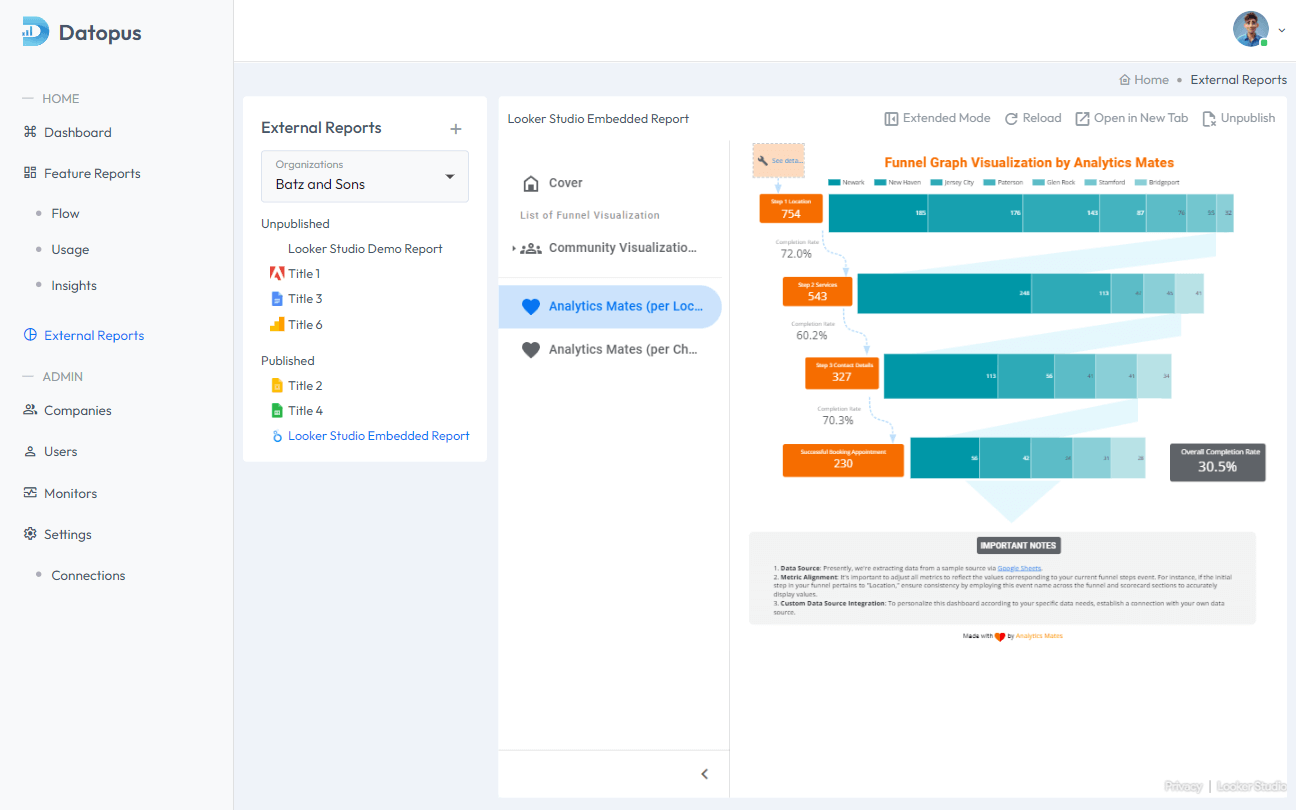Click the Google Sheets icon beside Title 4
Screen dimensions: 1296x810
coord(277,410)
